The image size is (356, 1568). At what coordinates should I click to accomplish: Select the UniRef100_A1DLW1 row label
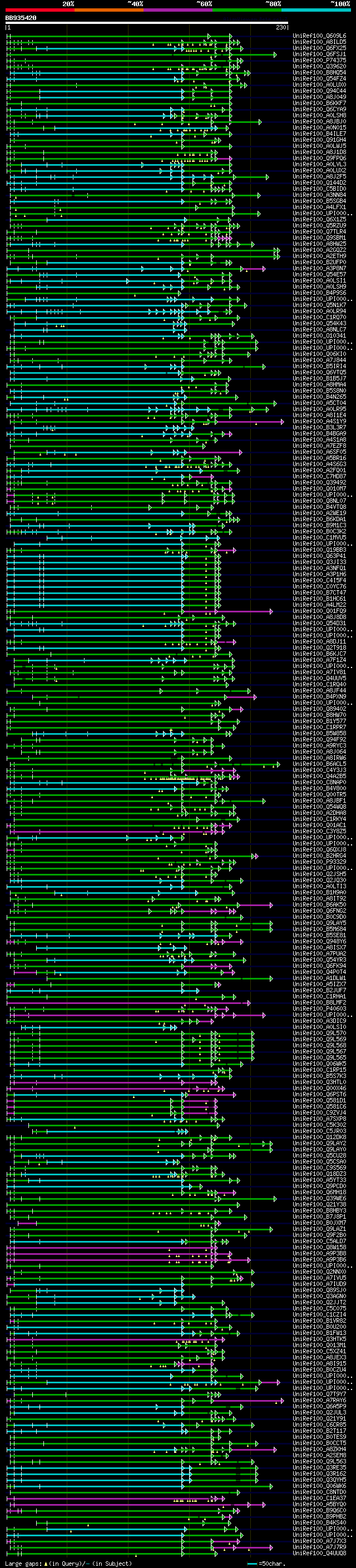tap(319, 978)
